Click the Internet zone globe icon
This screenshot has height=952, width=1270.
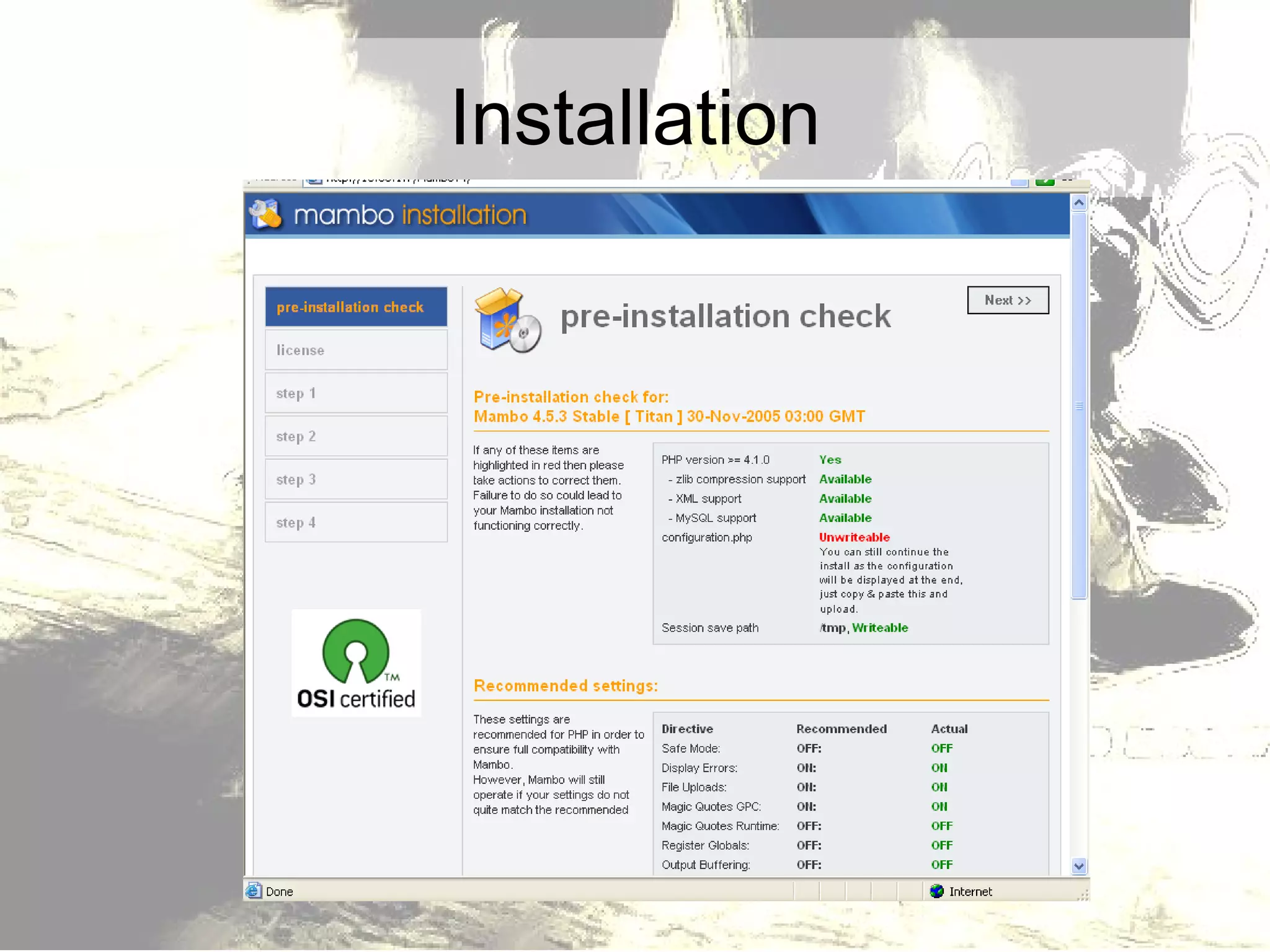pyautogui.click(x=936, y=891)
